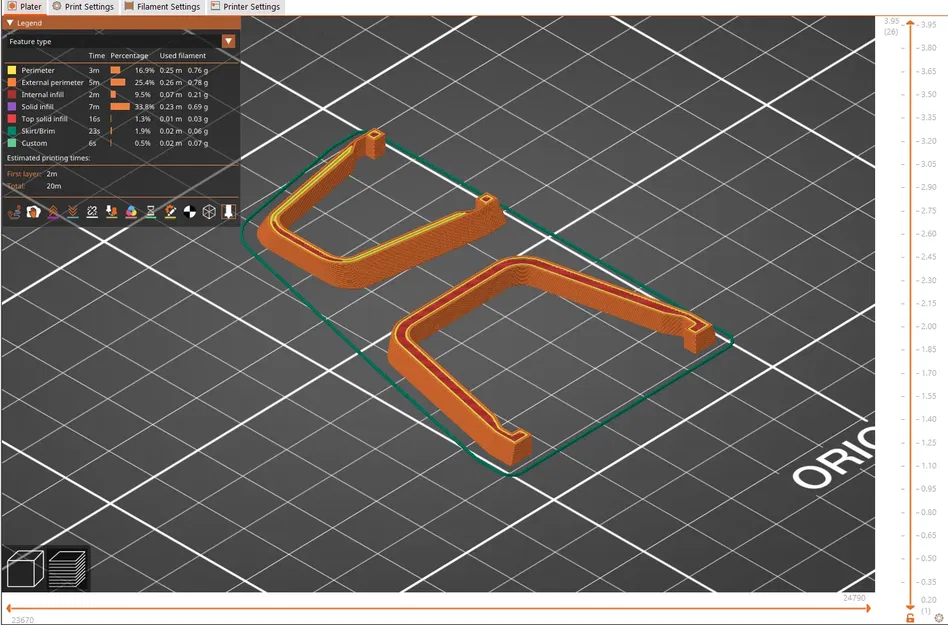Toggle Seams visibility icon
The width and height of the screenshot is (948, 625).
point(92,212)
